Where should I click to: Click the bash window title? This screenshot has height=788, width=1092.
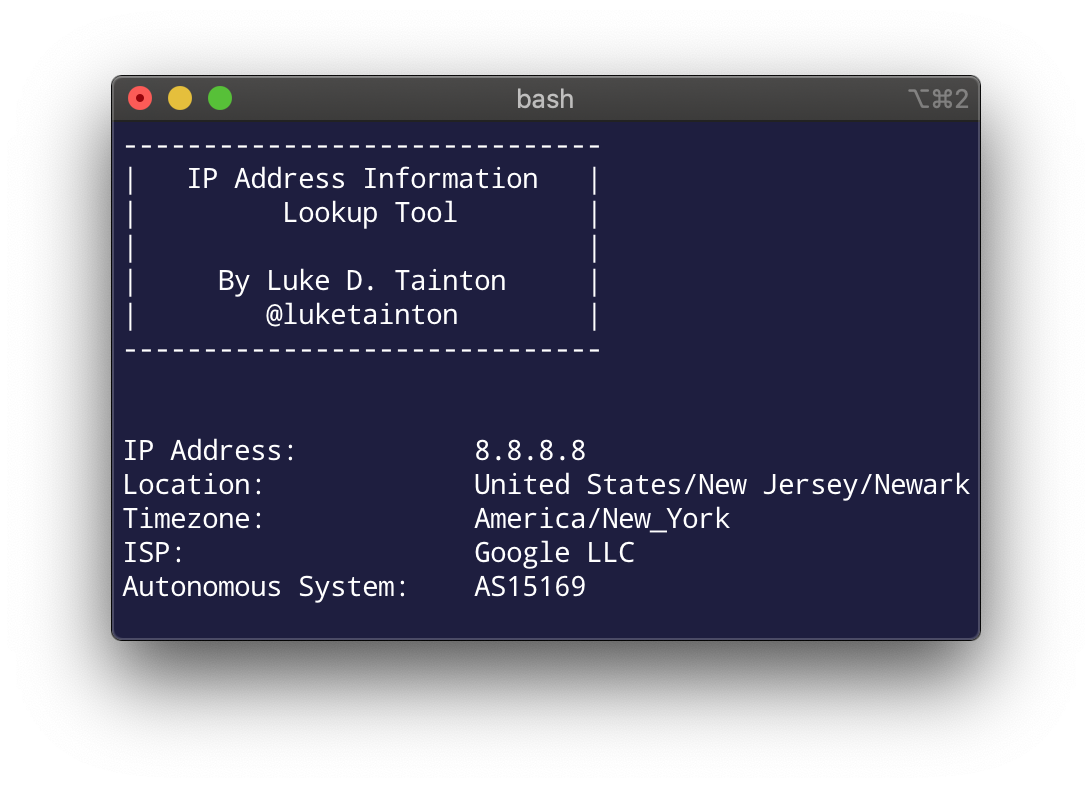point(545,99)
